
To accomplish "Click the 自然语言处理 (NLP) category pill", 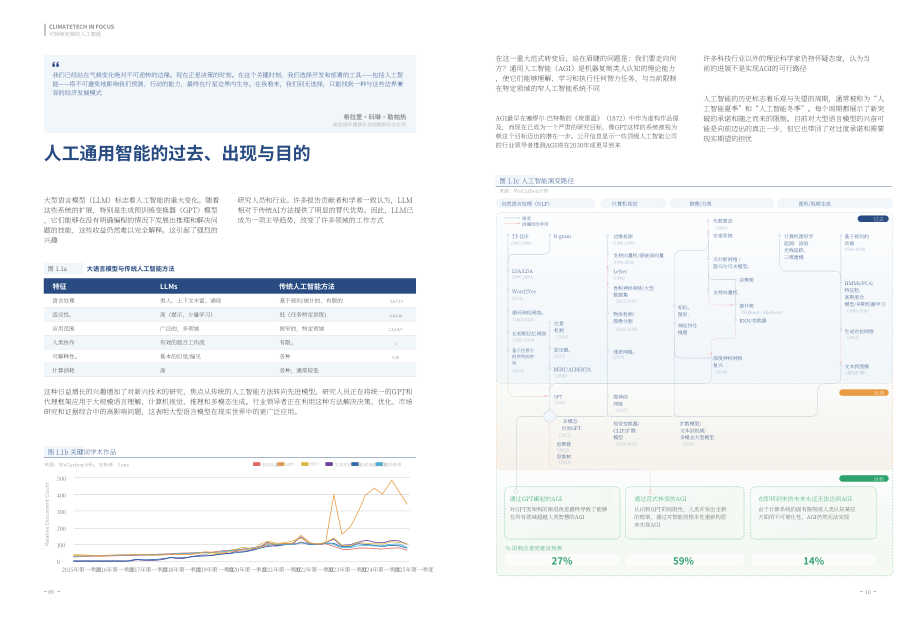I will [546, 204].
